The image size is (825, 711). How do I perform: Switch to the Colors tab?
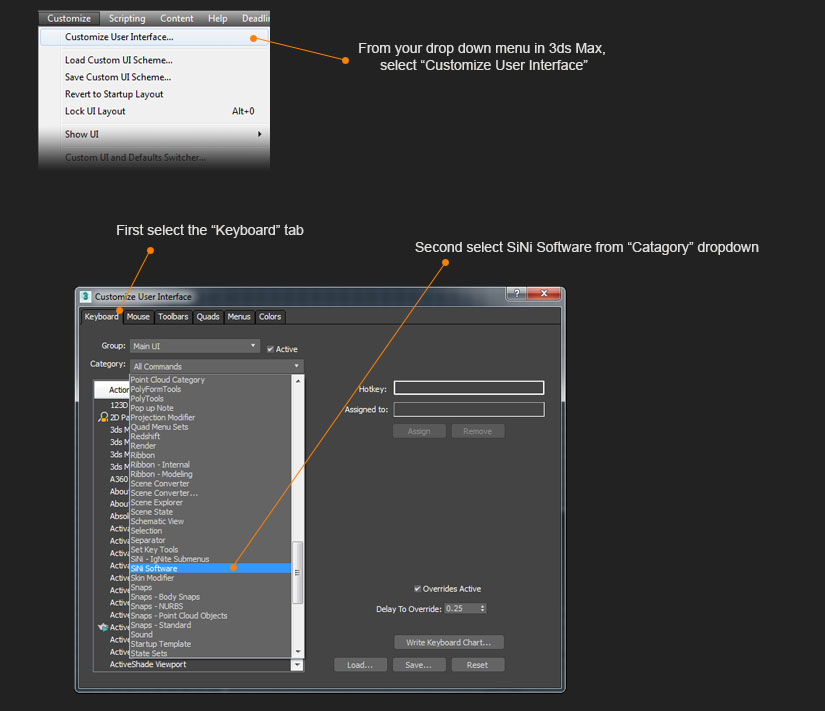coord(270,317)
